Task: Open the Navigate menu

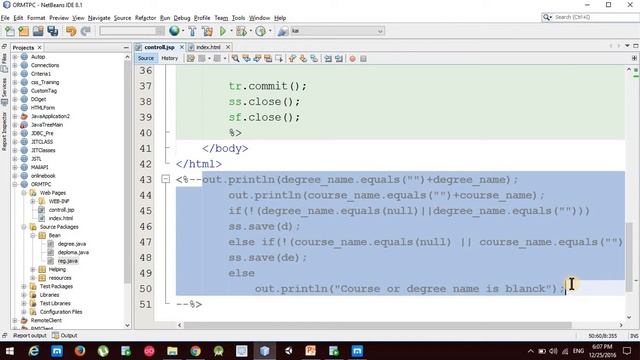Action: pyautogui.click(x=99, y=18)
